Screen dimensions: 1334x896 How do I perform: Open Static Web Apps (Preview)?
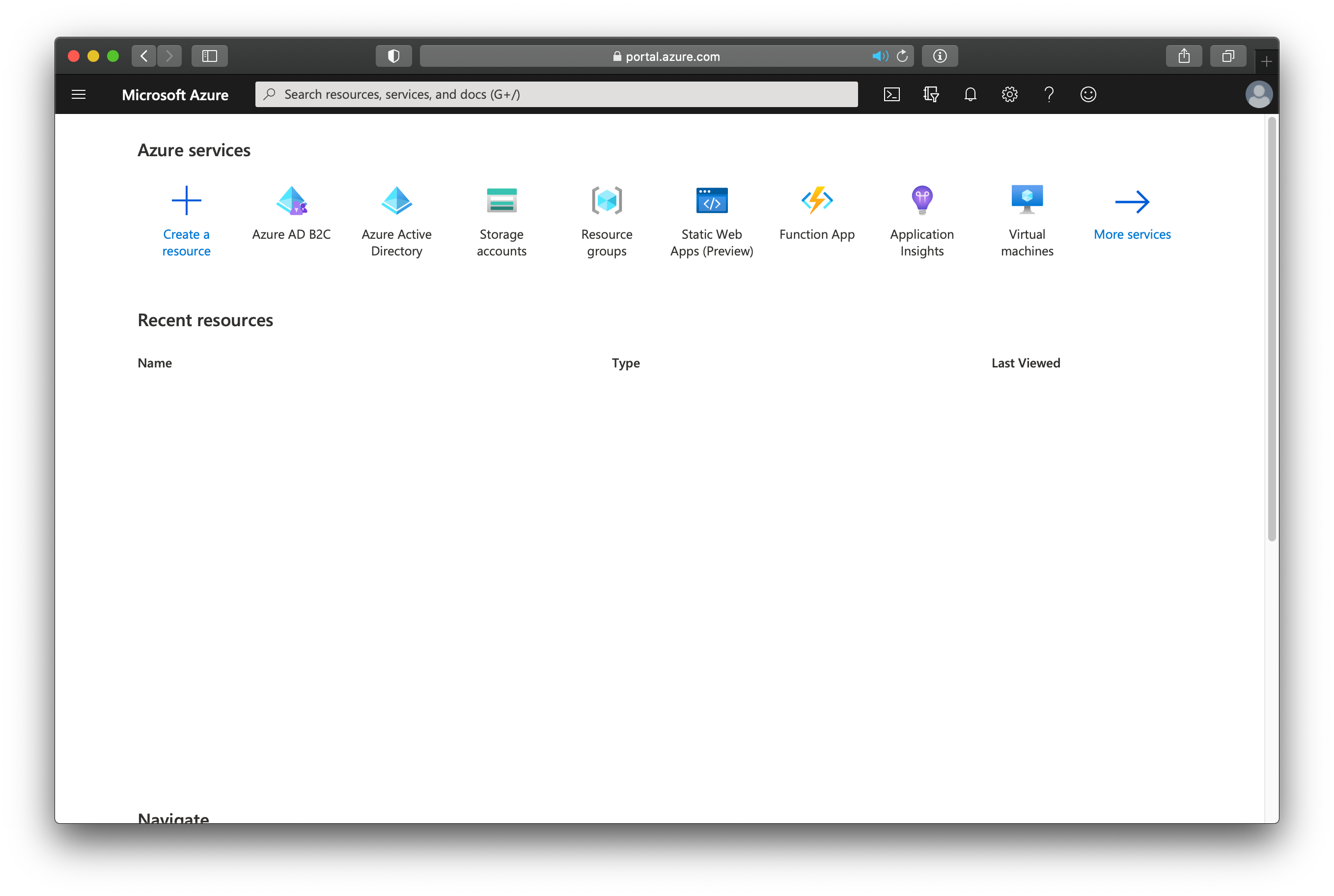[x=711, y=221]
